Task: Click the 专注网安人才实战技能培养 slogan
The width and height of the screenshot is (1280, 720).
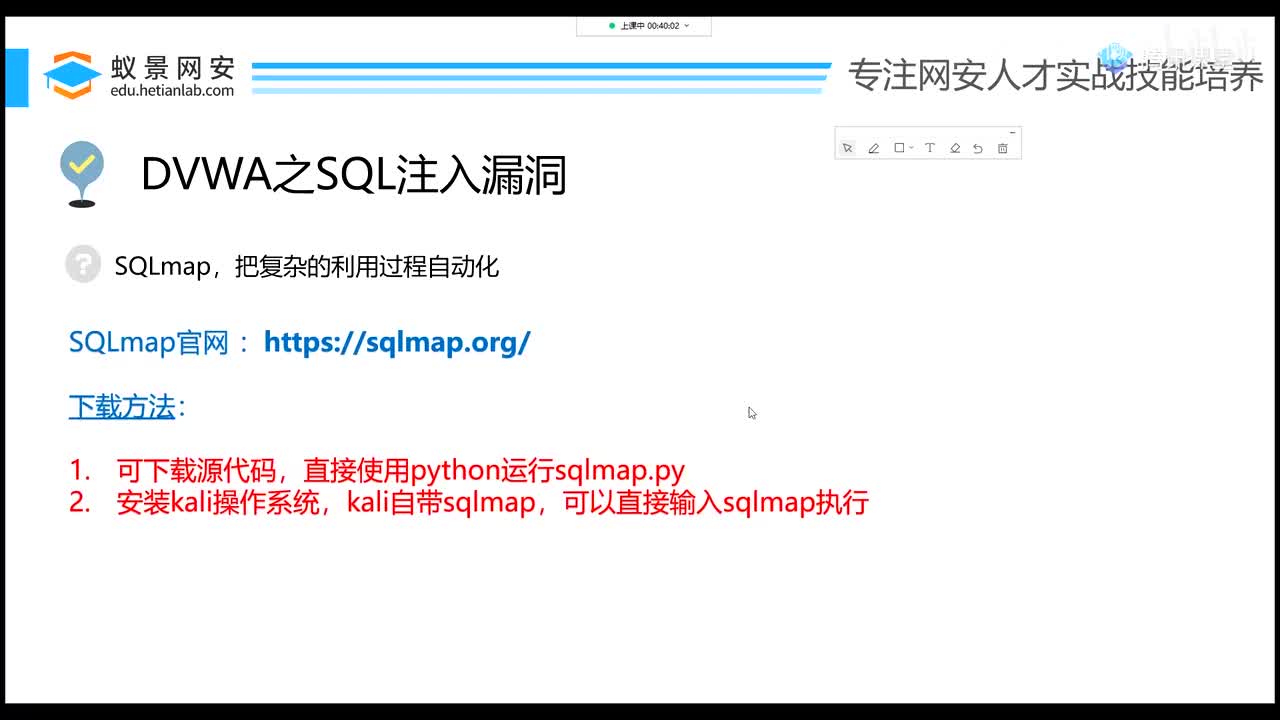Action: (x=1056, y=75)
